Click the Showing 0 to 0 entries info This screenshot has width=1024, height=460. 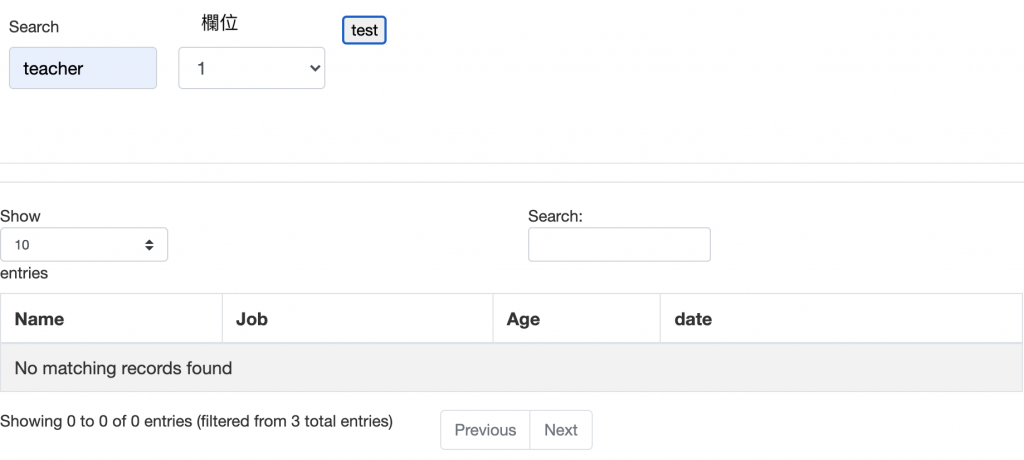(197, 421)
